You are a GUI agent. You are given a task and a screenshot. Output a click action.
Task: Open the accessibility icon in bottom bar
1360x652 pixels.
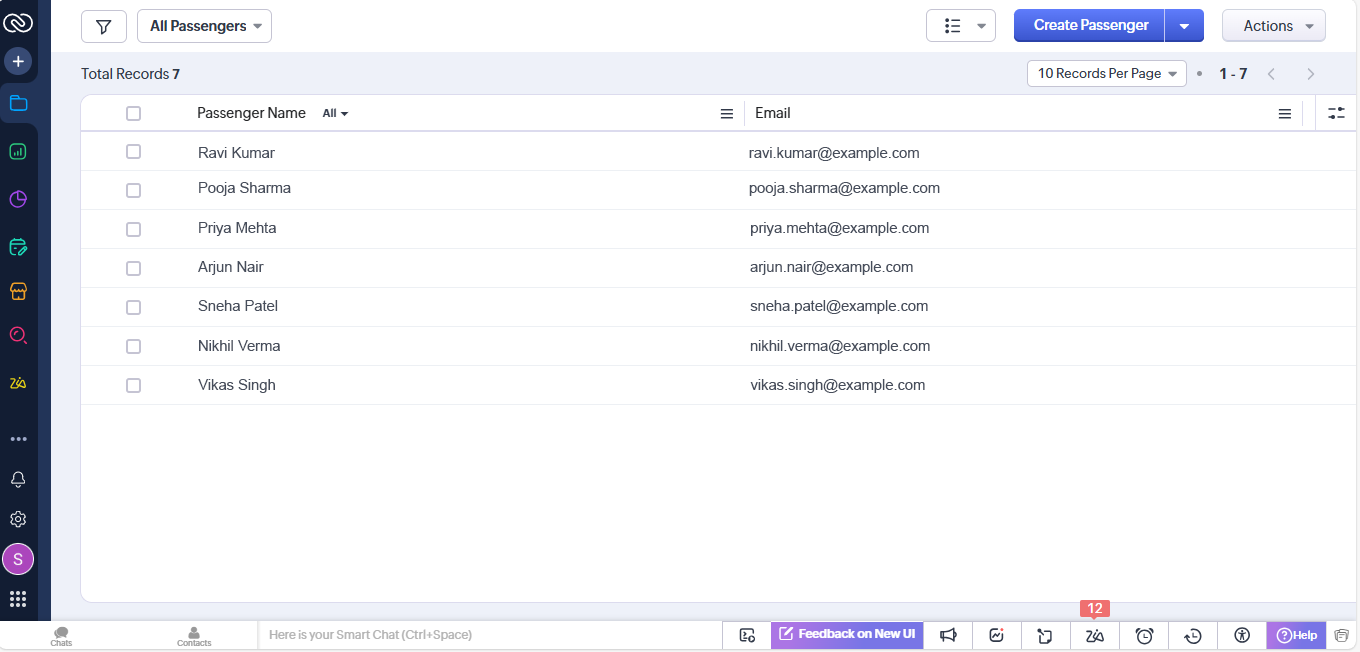(1242, 635)
